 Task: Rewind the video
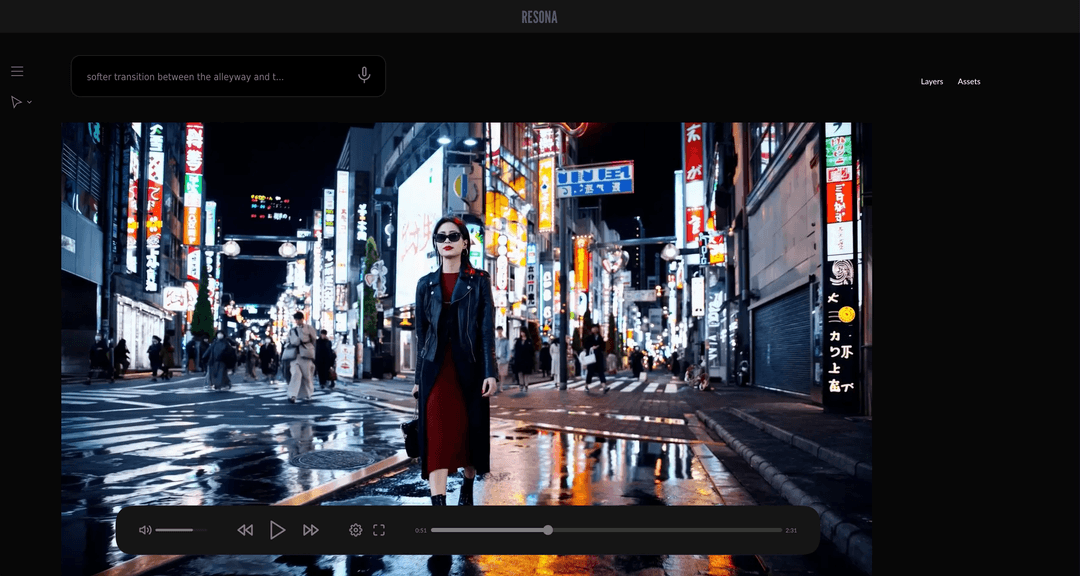coord(245,530)
